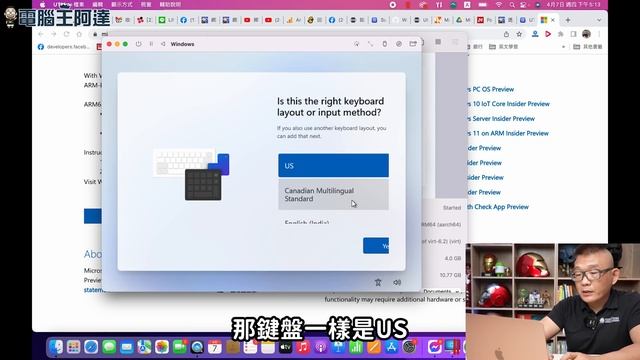Screen dimensions: 640x360
Task: Expand the Chrome tab search chevron
Action: point(599,20)
